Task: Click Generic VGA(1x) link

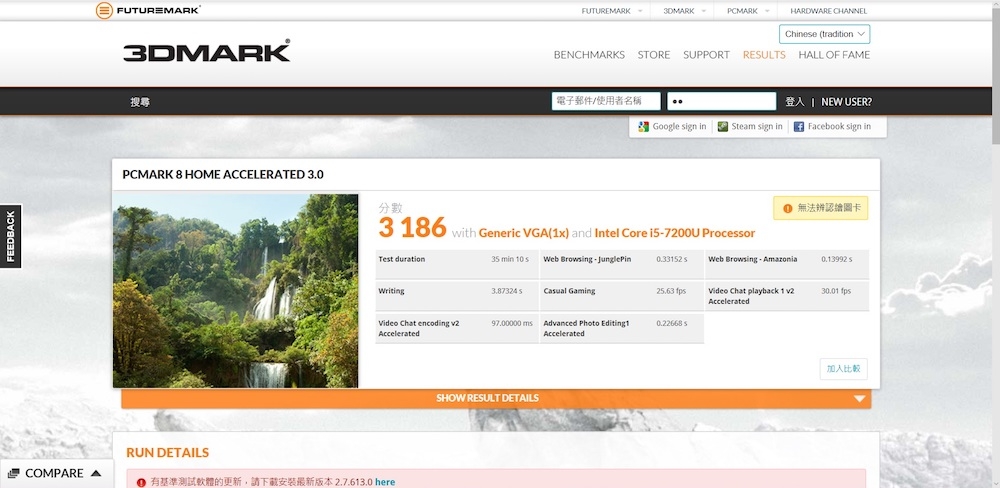Action: (524, 233)
